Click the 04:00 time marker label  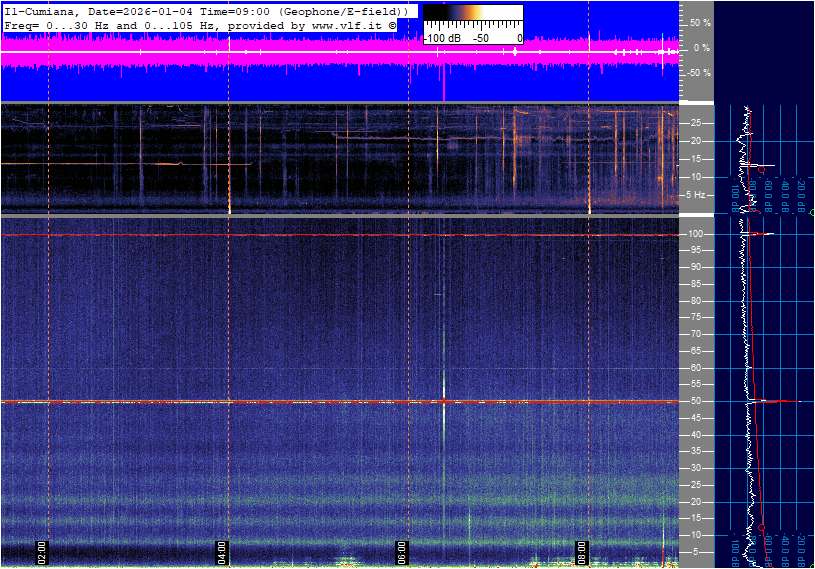coord(222,550)
